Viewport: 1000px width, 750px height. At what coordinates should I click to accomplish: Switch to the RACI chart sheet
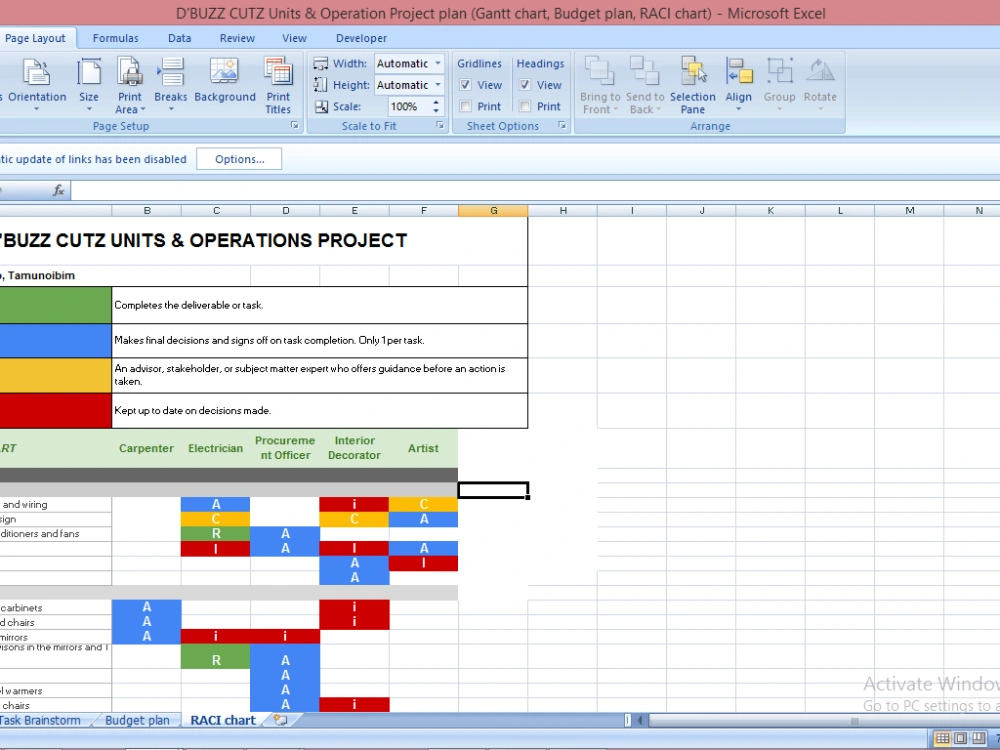point(223,720)
